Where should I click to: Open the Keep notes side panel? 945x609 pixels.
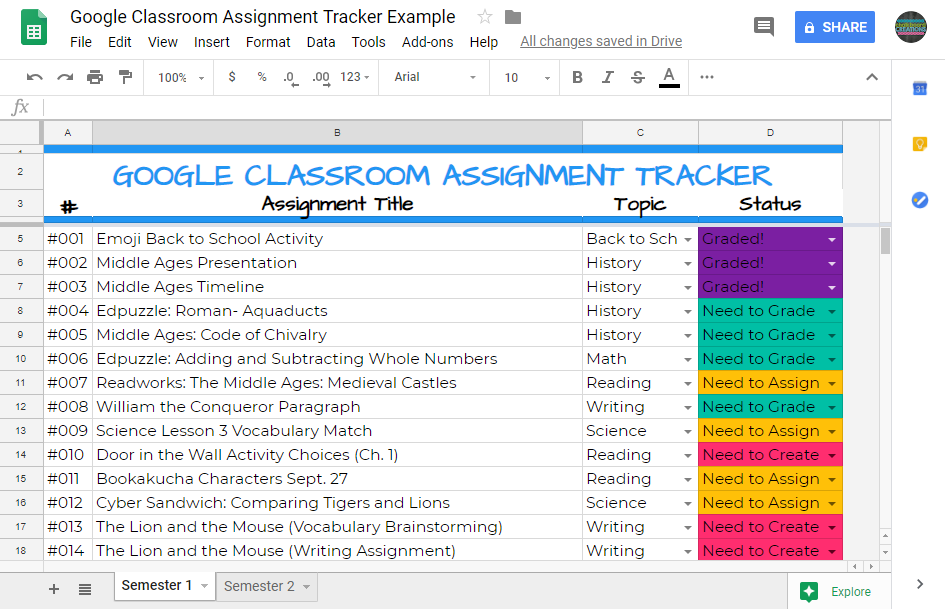[x=920, y=144]
